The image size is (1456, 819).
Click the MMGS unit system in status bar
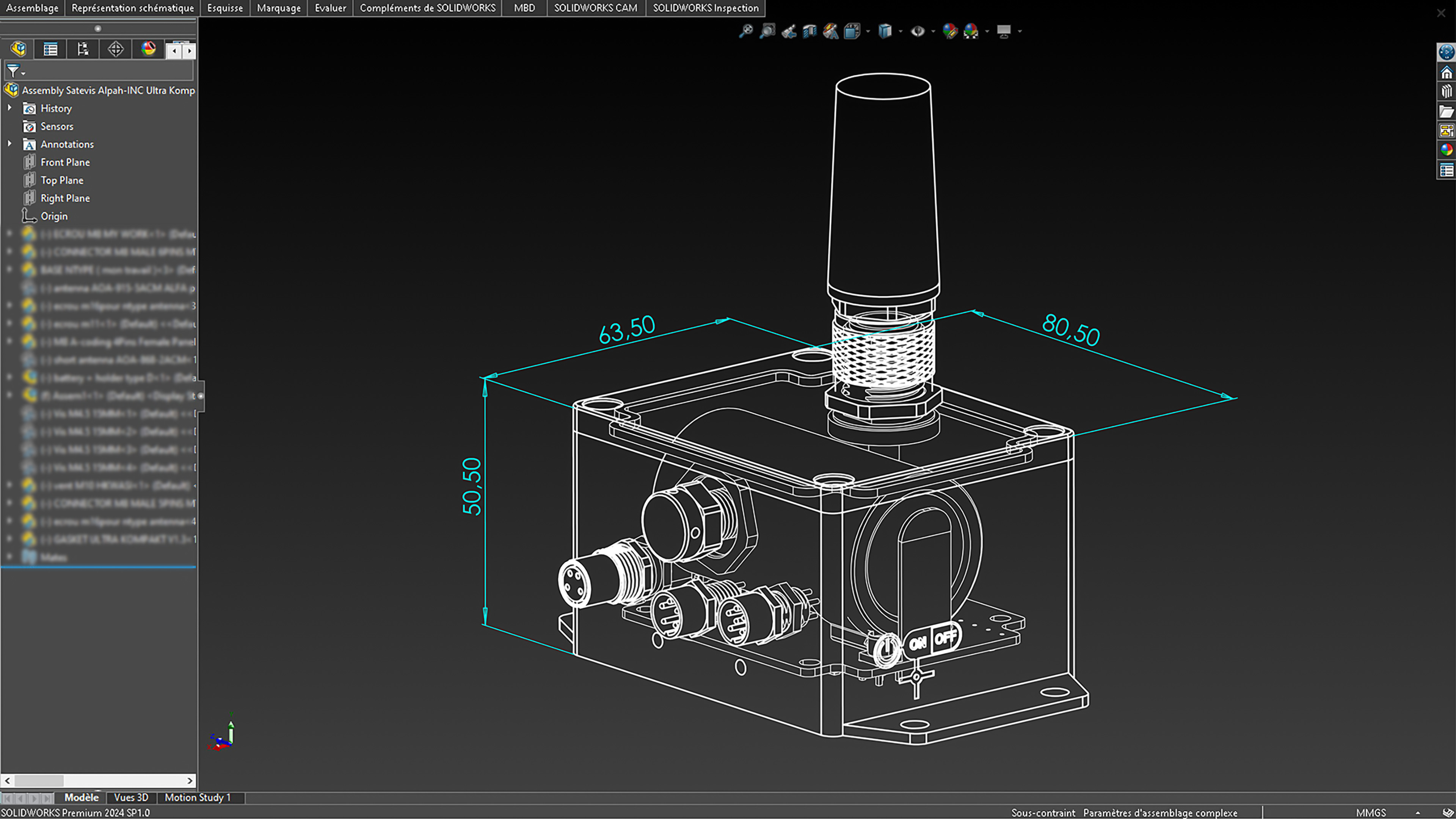[1371, 813]
